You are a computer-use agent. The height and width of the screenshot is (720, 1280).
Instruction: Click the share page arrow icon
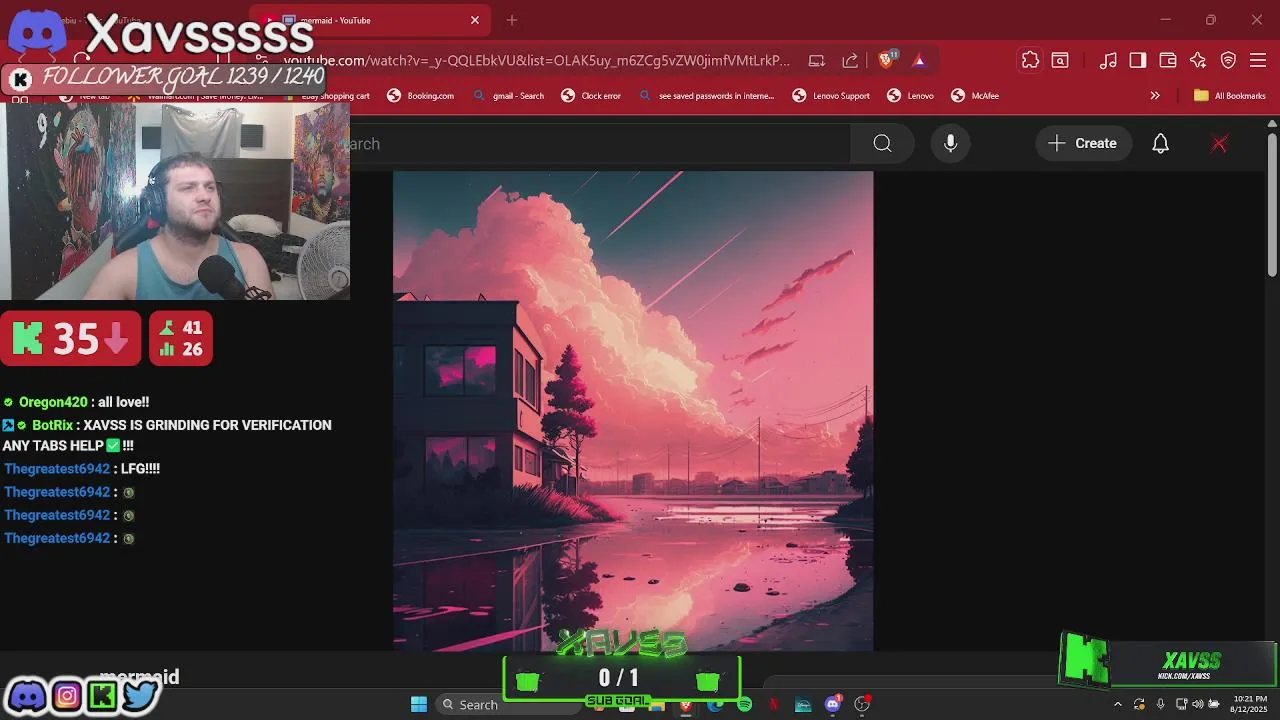850,60
